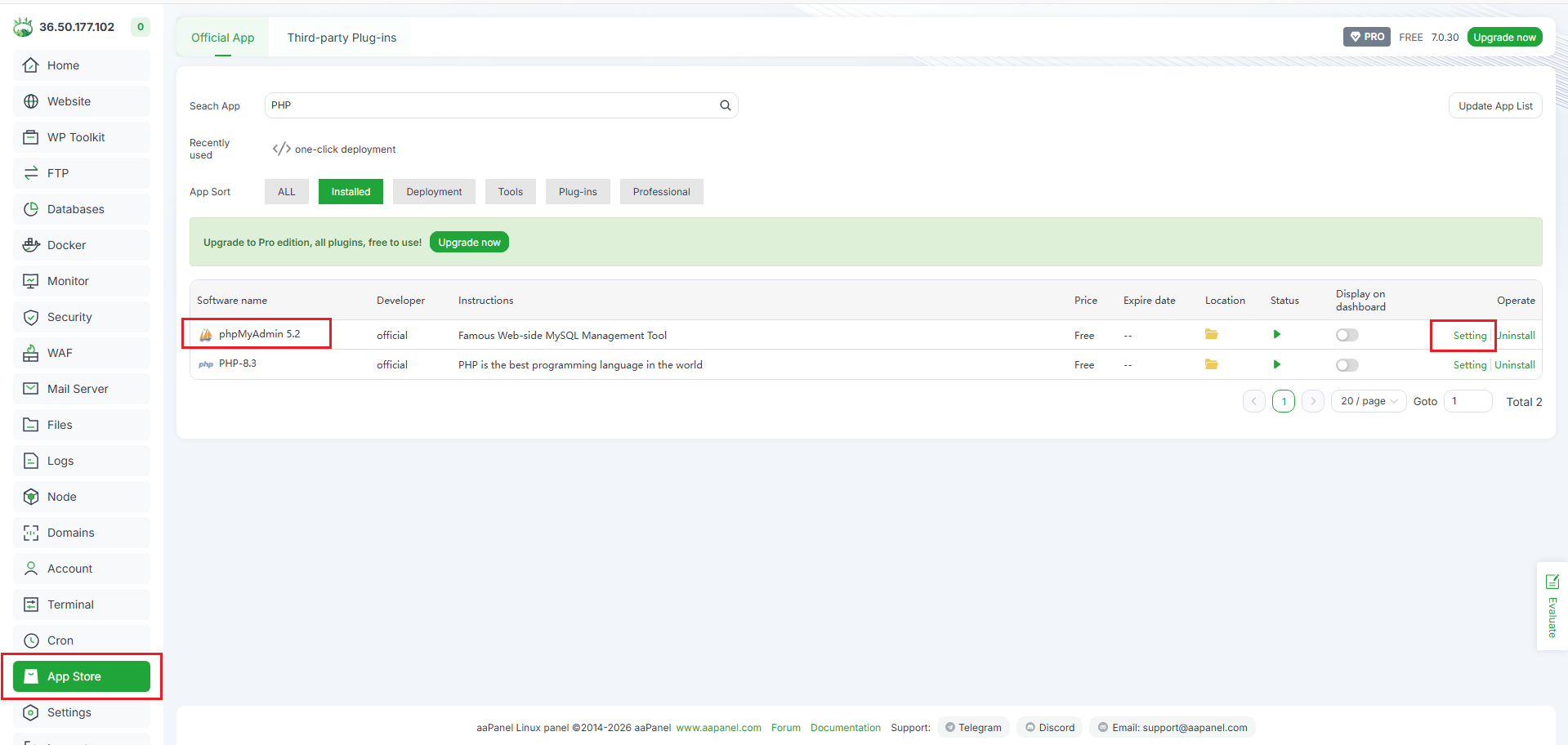Filter apps by ALL
This screenshot has height=745, width=1568.
(x=287, y=192)
